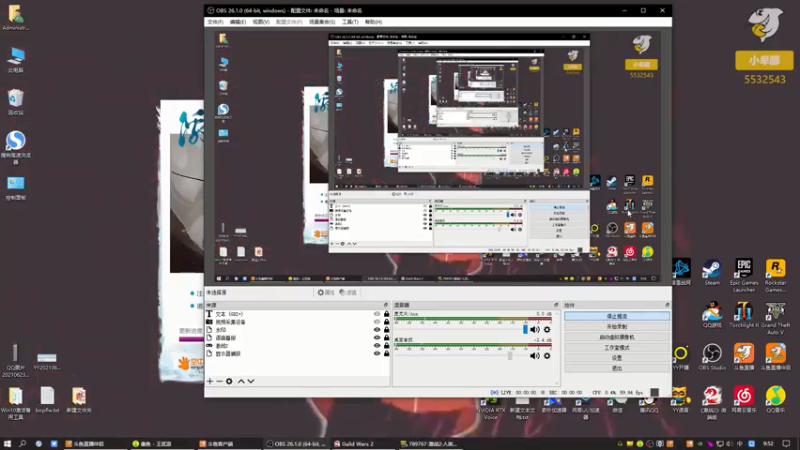Open the 网易云音乐 desktop icon
Image resolution: width=800 pixels, height=450 pixels.
744,399
